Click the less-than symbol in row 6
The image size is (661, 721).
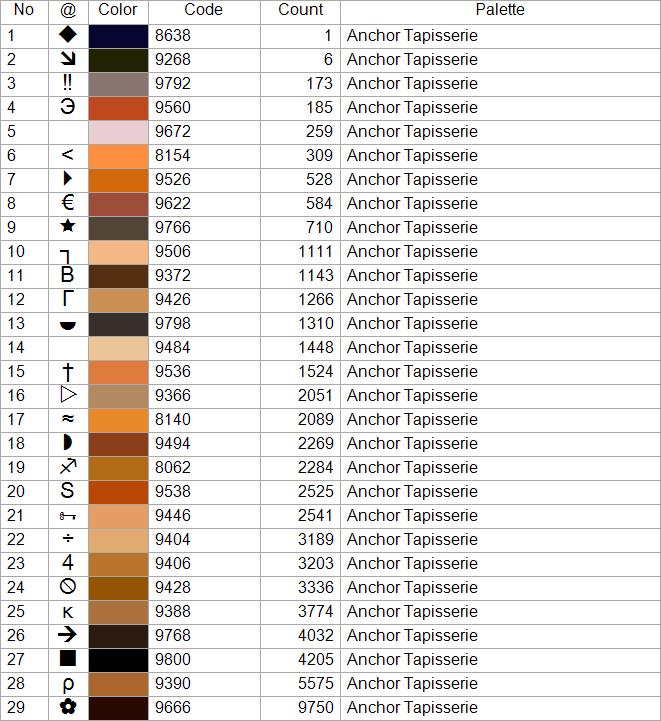coord(68,154)
